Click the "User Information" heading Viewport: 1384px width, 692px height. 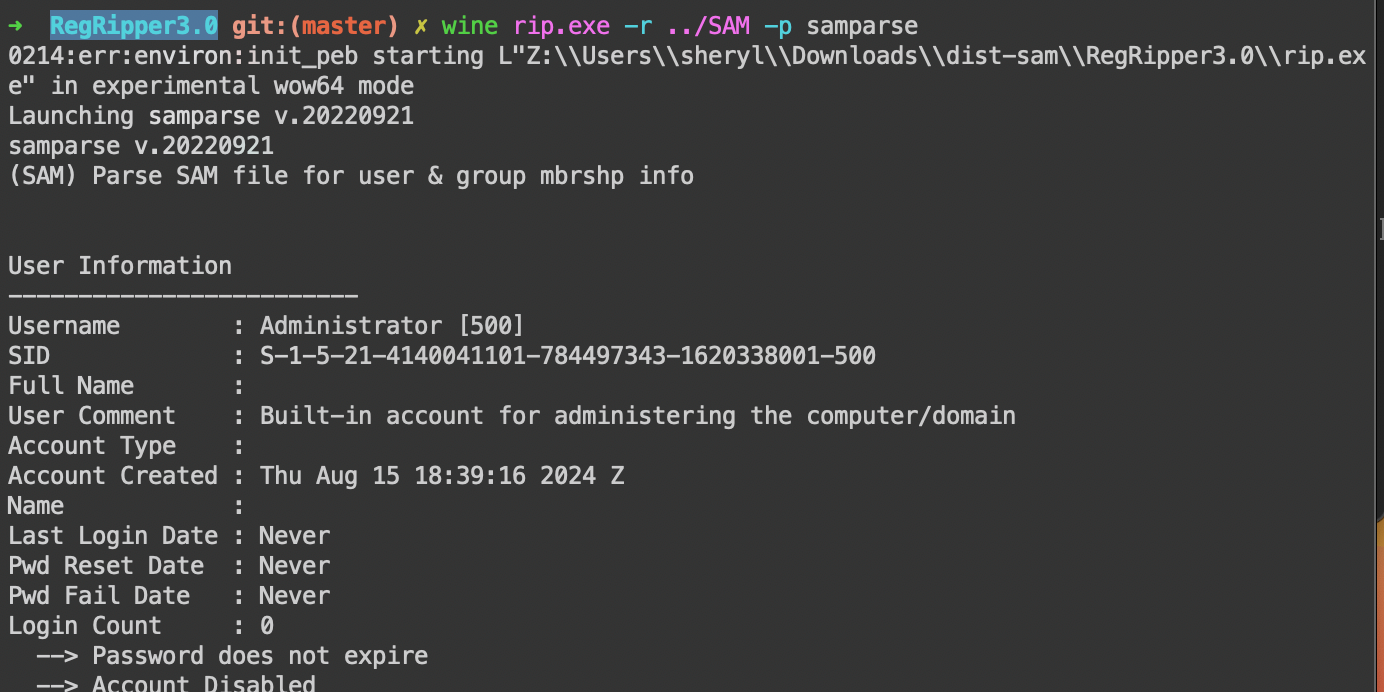coord(120,266)
